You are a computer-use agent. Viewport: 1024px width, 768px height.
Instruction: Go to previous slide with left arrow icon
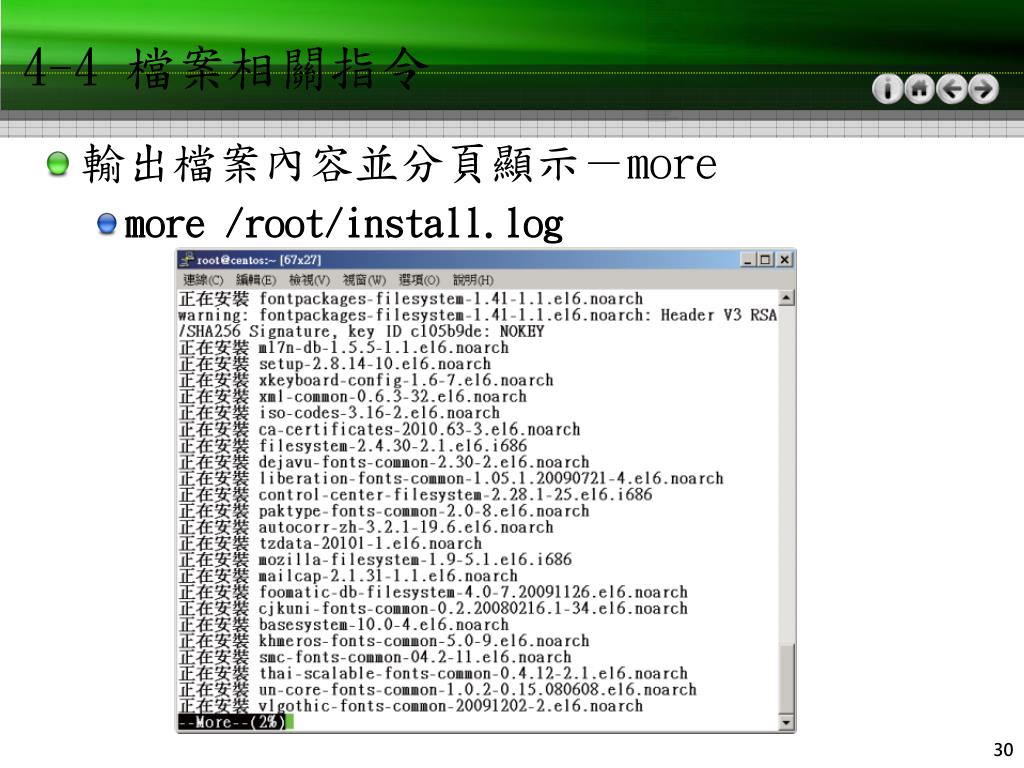pos(952,89)
